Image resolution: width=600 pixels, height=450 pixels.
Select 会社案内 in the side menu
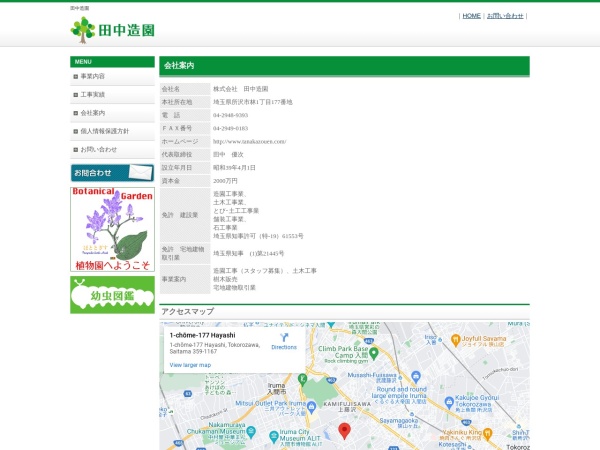(112, 113)
